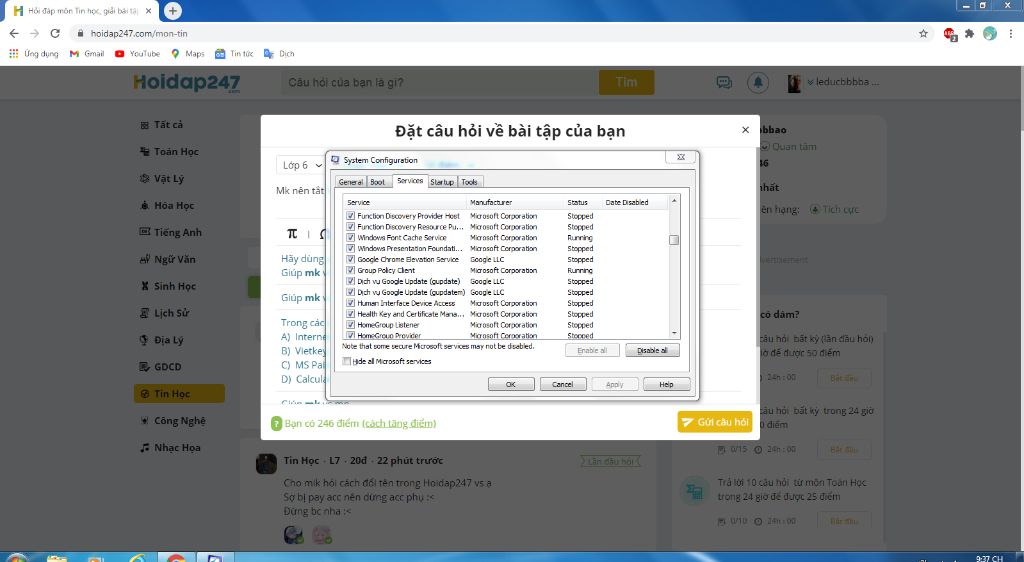The width and height of the screenshot is (1024, 562).
Task: Click the Hoidap247 logo
Action: (187, 83)
